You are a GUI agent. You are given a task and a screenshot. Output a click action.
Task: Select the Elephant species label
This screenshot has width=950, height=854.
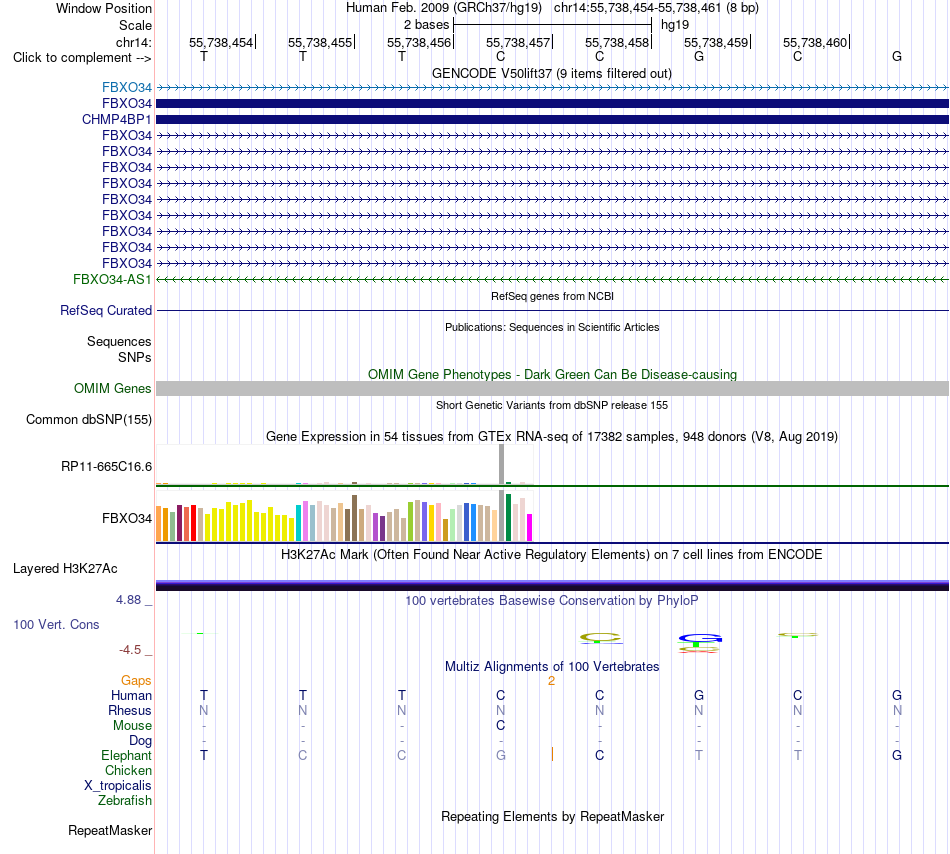click(126, 755)
